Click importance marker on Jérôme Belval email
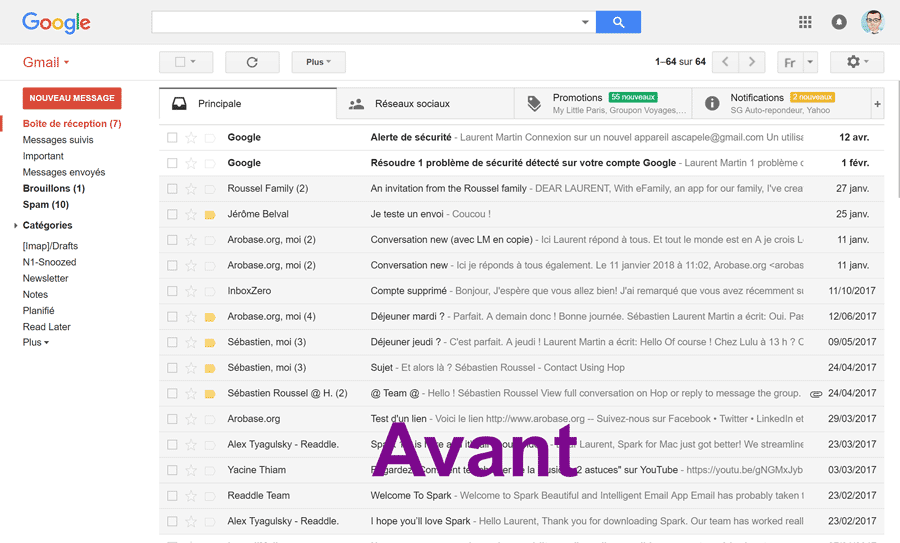900x543 pixels. click(x=210, y=215)
